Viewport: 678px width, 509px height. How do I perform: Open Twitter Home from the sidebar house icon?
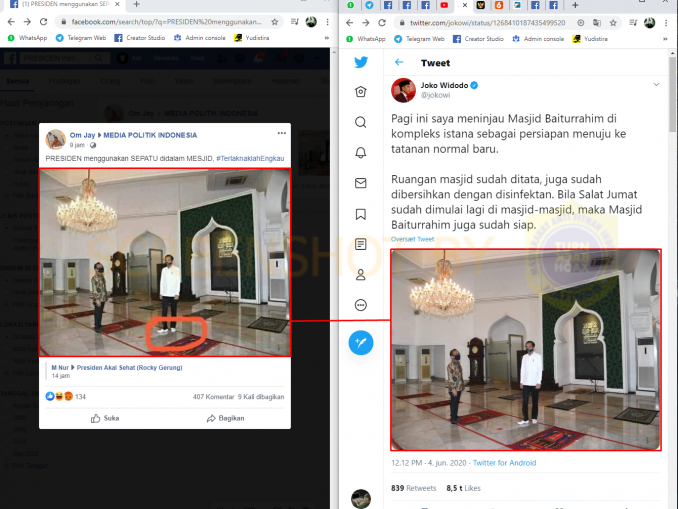pyautogui.click(x=361, y=92)
